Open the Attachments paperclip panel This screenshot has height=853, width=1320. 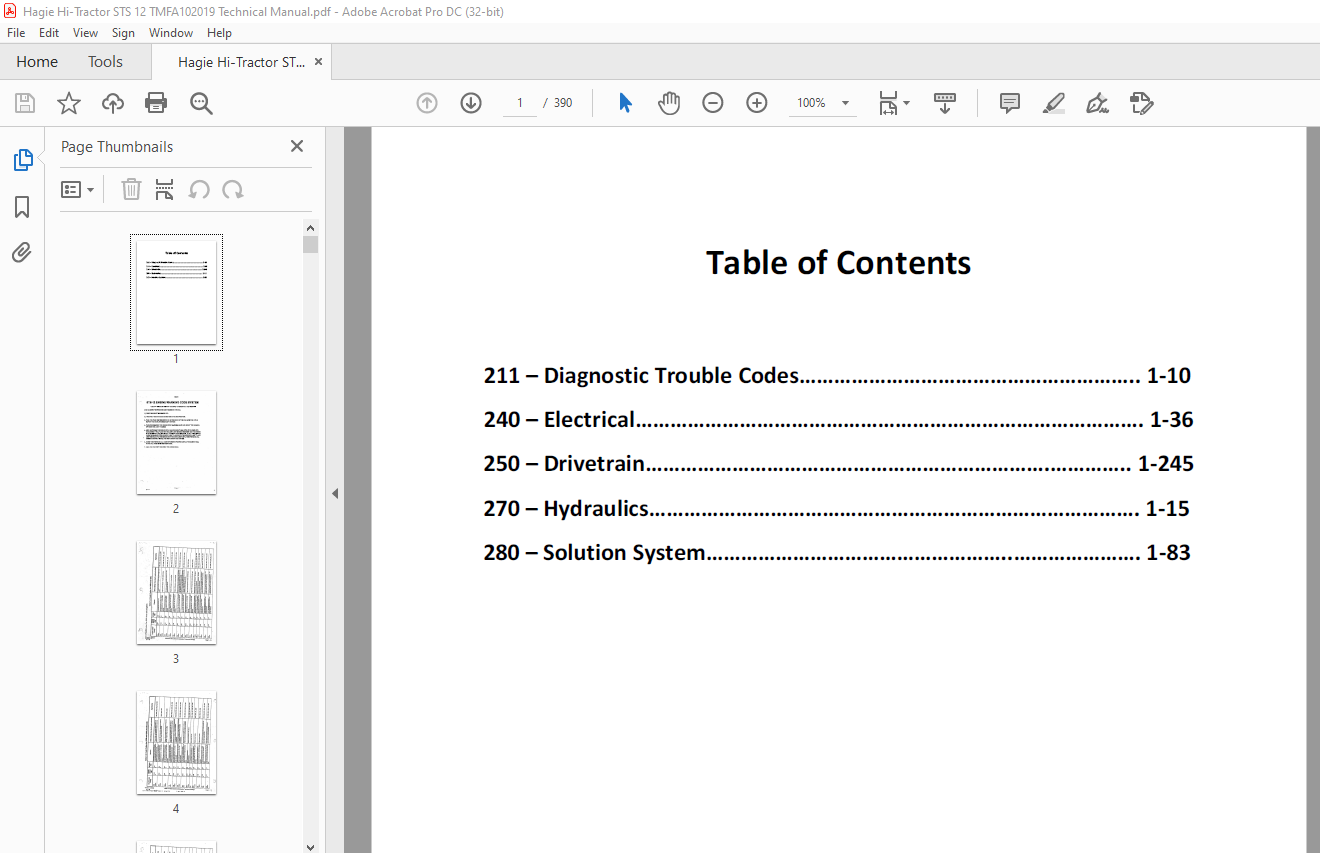tap(22, 252)
